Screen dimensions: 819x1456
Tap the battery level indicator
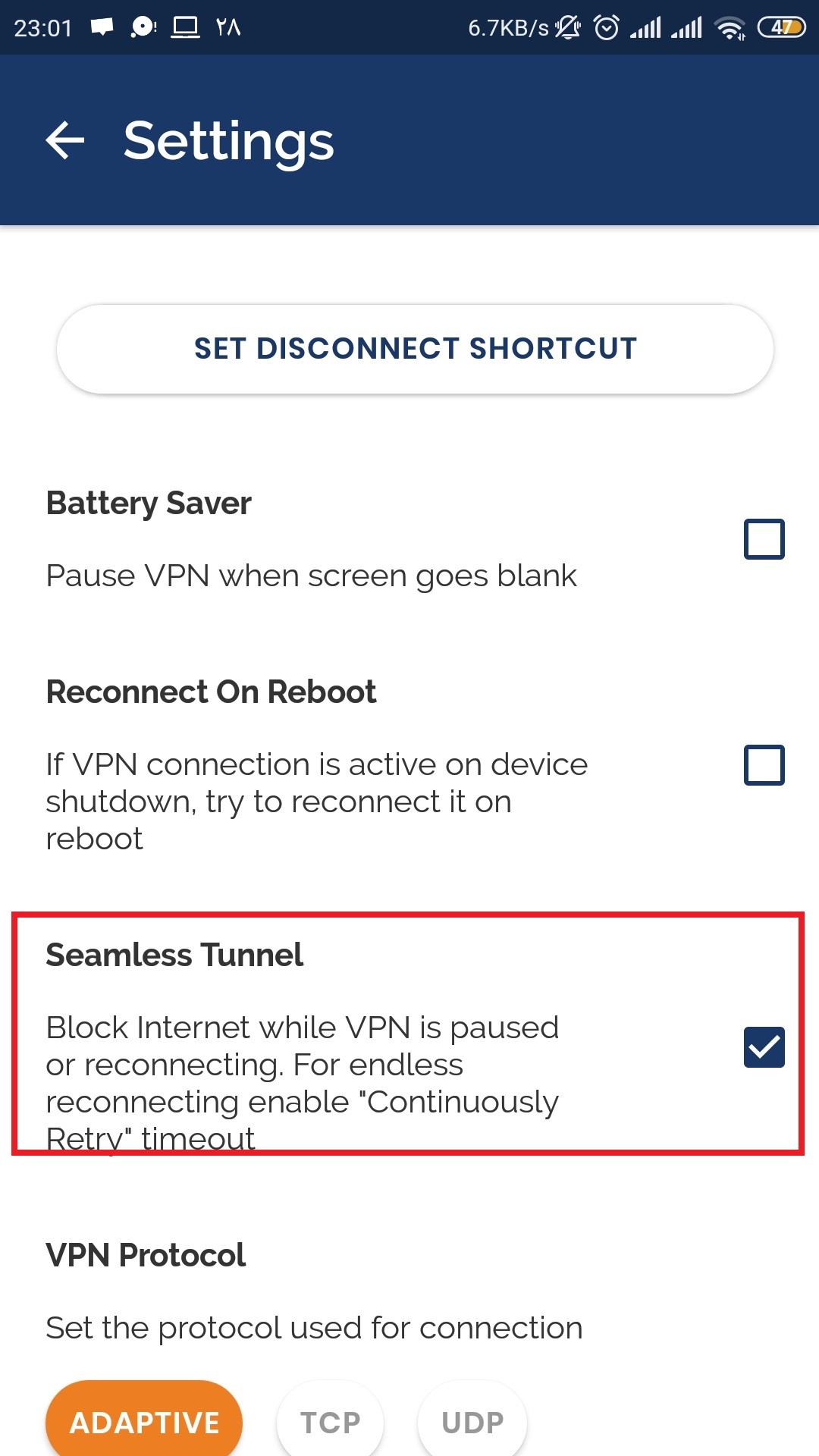tap(781, 28)
